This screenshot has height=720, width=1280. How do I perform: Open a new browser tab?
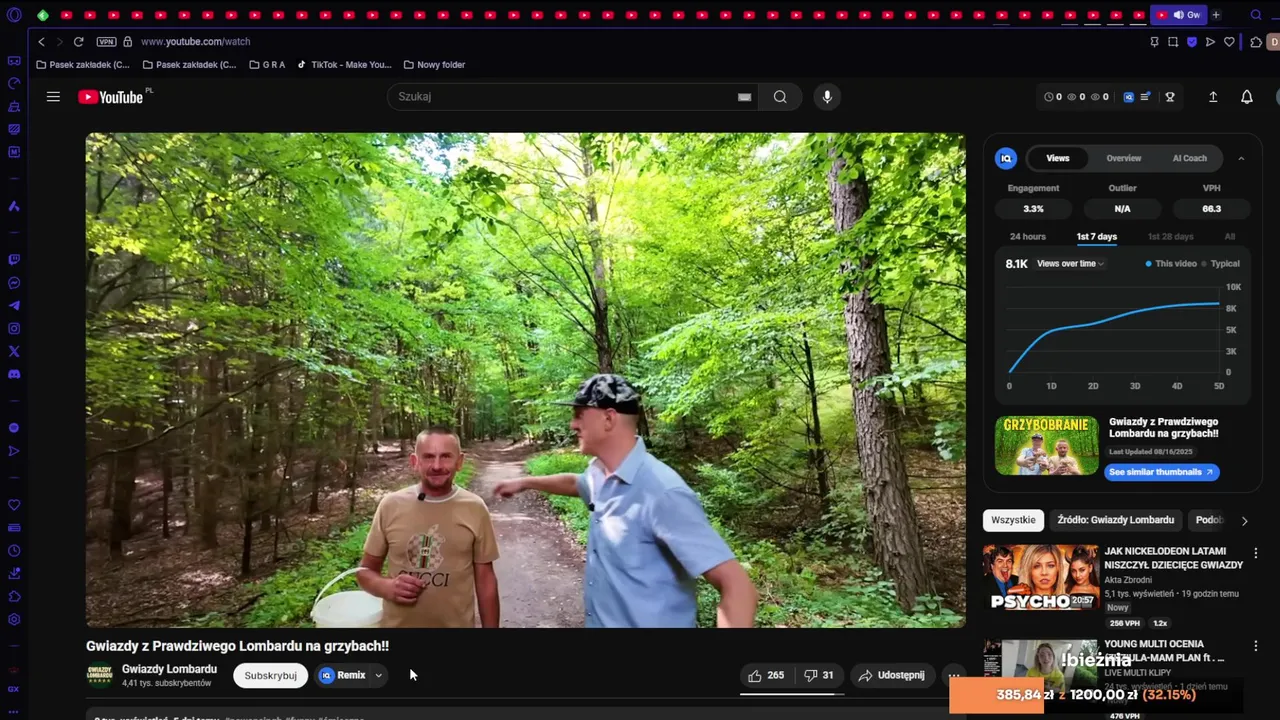[1216, 15]
